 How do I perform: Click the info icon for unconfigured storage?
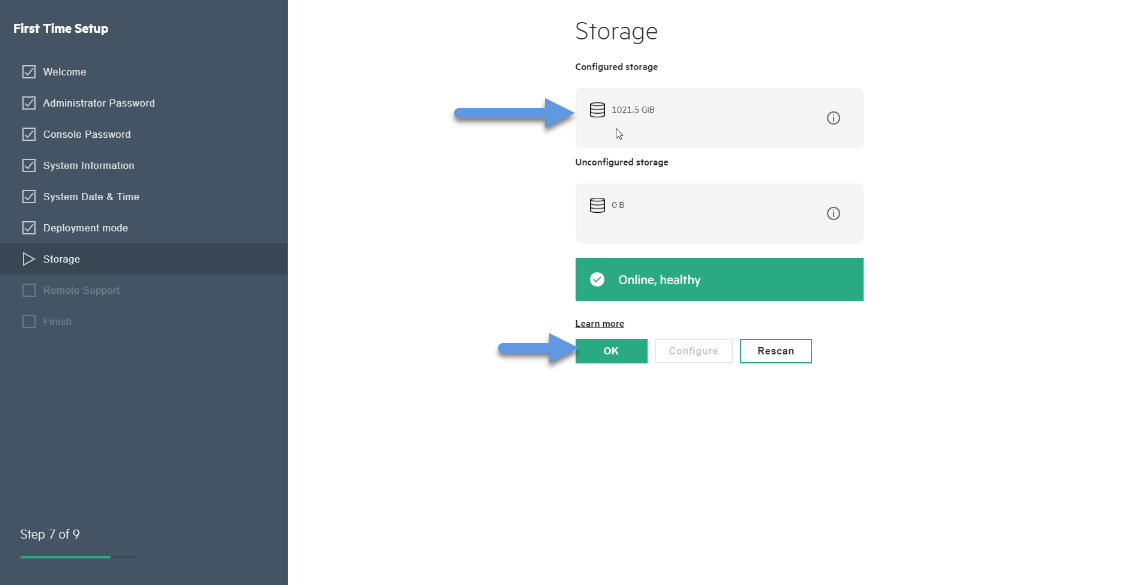click(833, 214)
